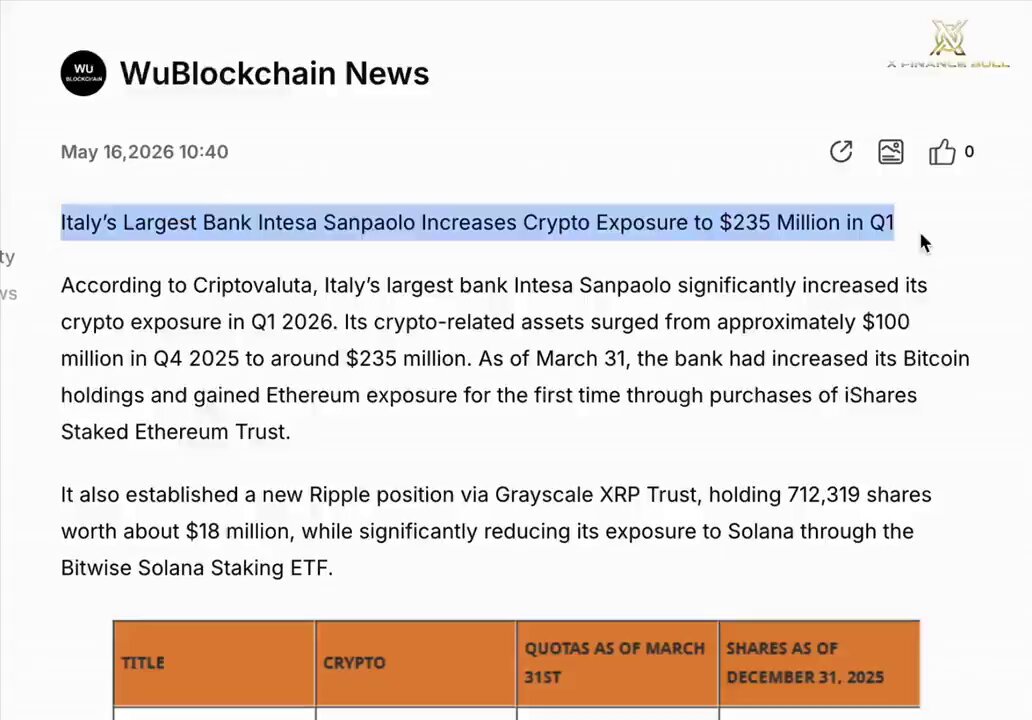Viewport: 1032px width, 720px height.
Task: Click the 712,319 shares figure
Action: [860, 495]
